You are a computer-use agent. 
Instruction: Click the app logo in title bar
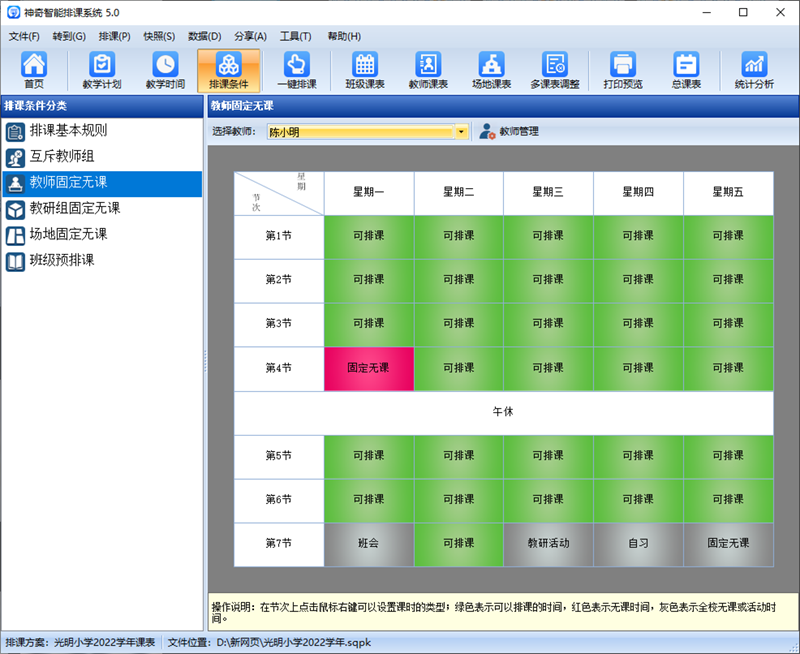13,12
